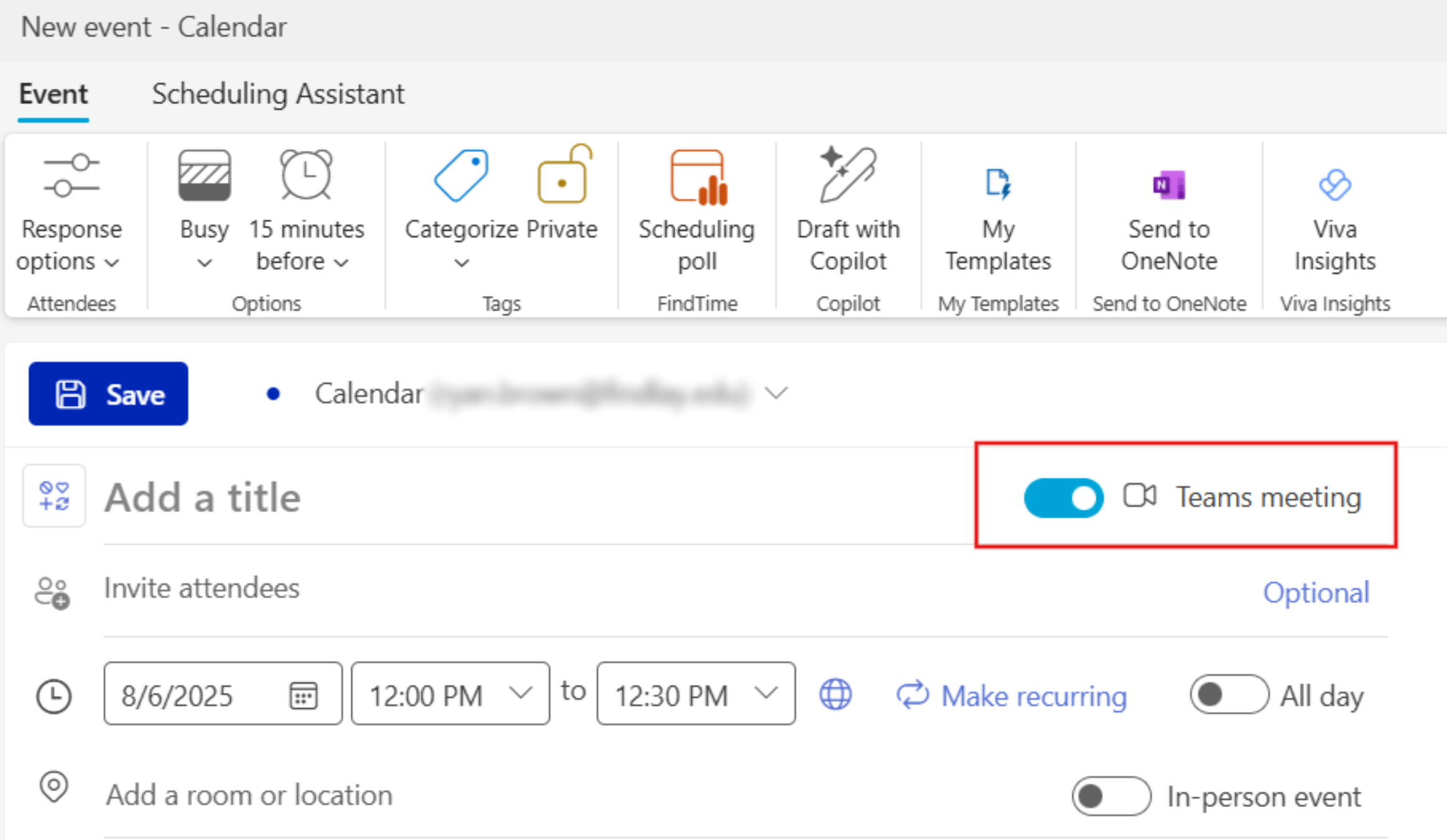Expand the 12:00 PM start time dropdown
The width and height of the screenshot is (1447, 840).
(520, 693)
